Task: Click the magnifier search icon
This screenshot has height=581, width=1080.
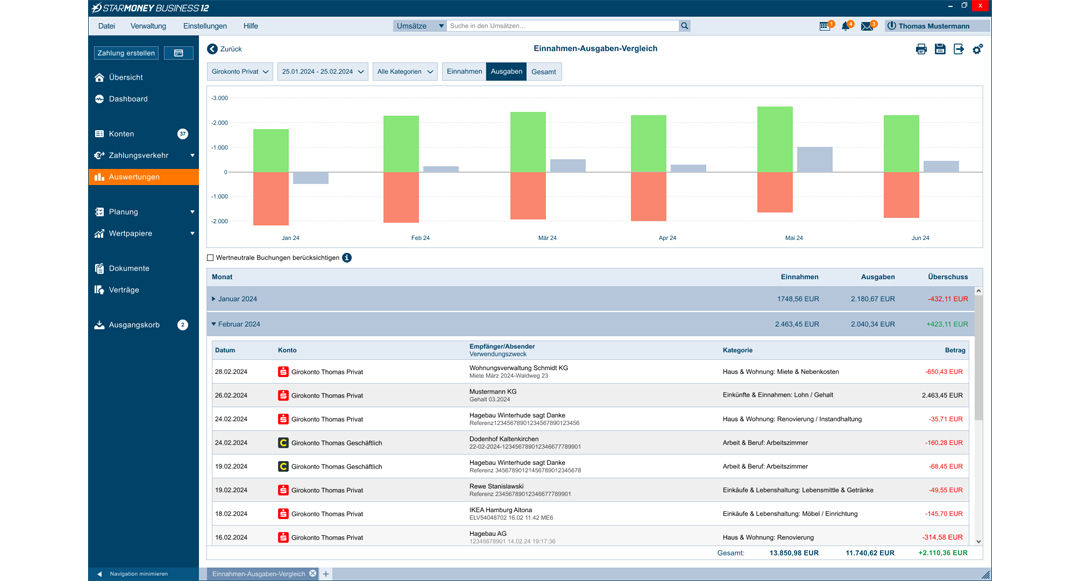Action: tap(684, 26)
